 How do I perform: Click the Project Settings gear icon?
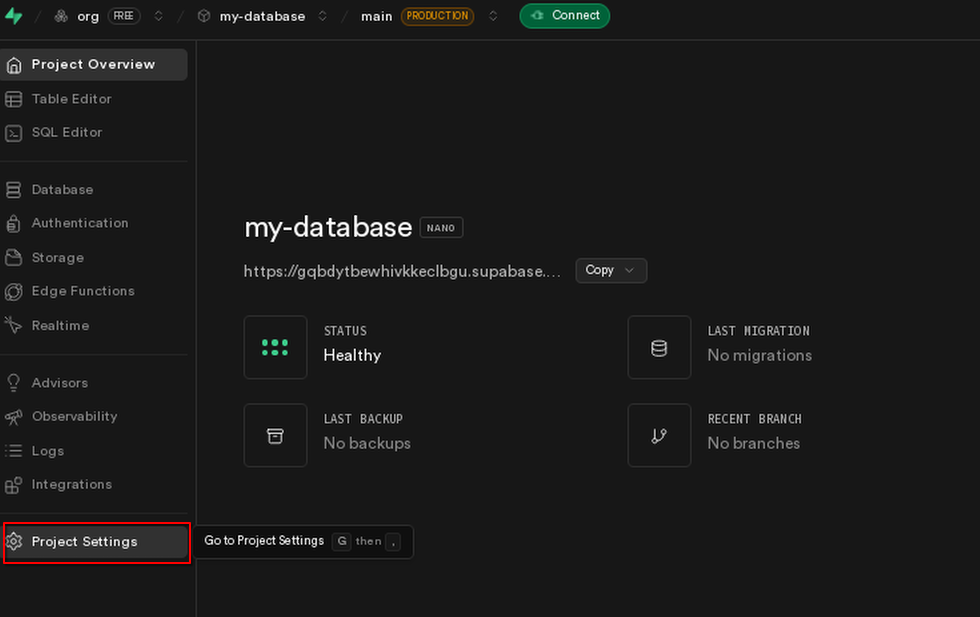(14, 541)
